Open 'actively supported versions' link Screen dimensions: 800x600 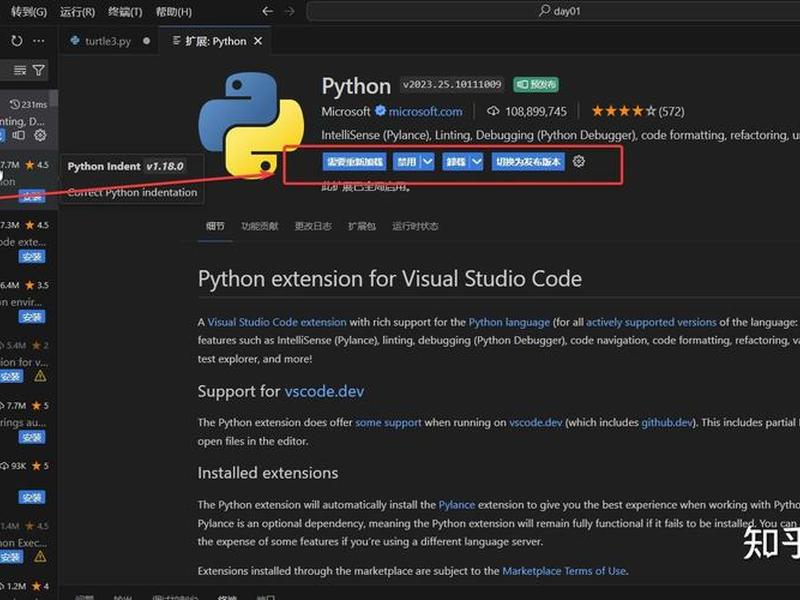click(651, 322)
